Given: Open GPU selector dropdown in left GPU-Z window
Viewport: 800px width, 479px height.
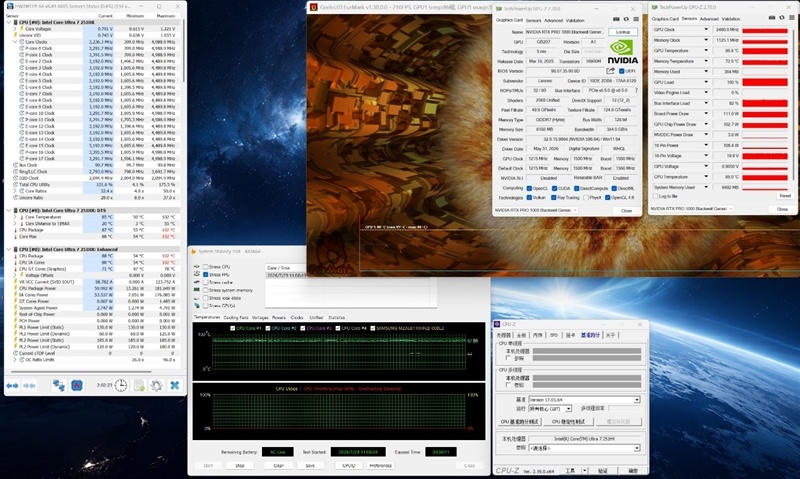Looking at the screenshot, I should (x=536, y=210).
